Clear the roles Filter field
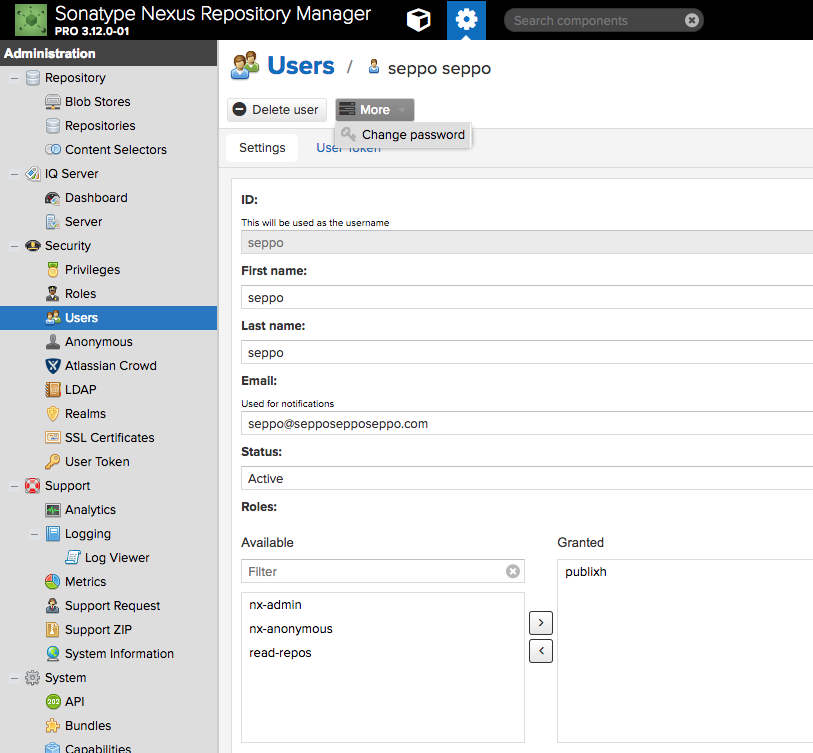Viewport: 813px width, 753px height. [x=513, y=571]
